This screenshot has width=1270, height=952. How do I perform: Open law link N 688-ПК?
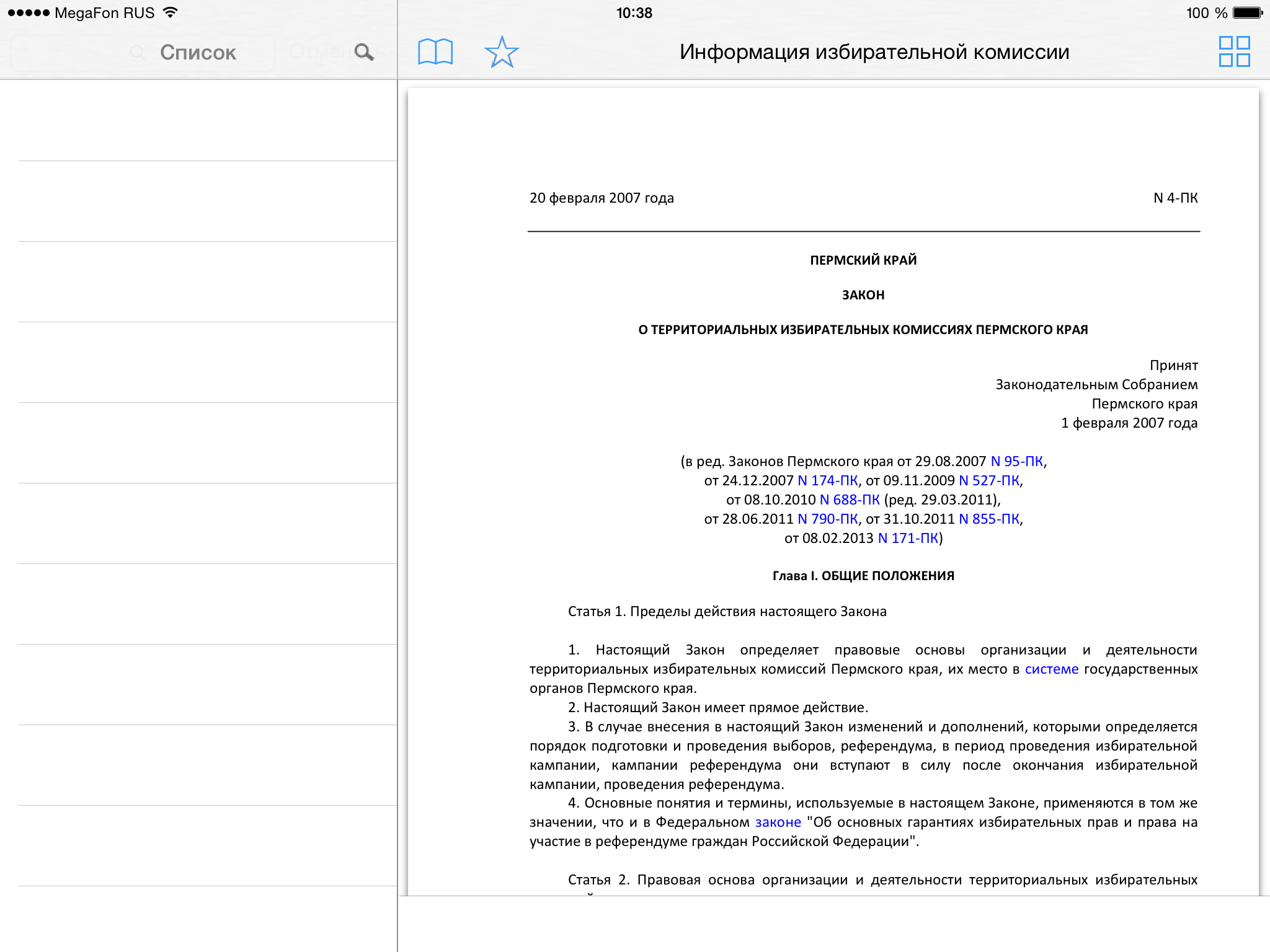[x=849, y=500]
